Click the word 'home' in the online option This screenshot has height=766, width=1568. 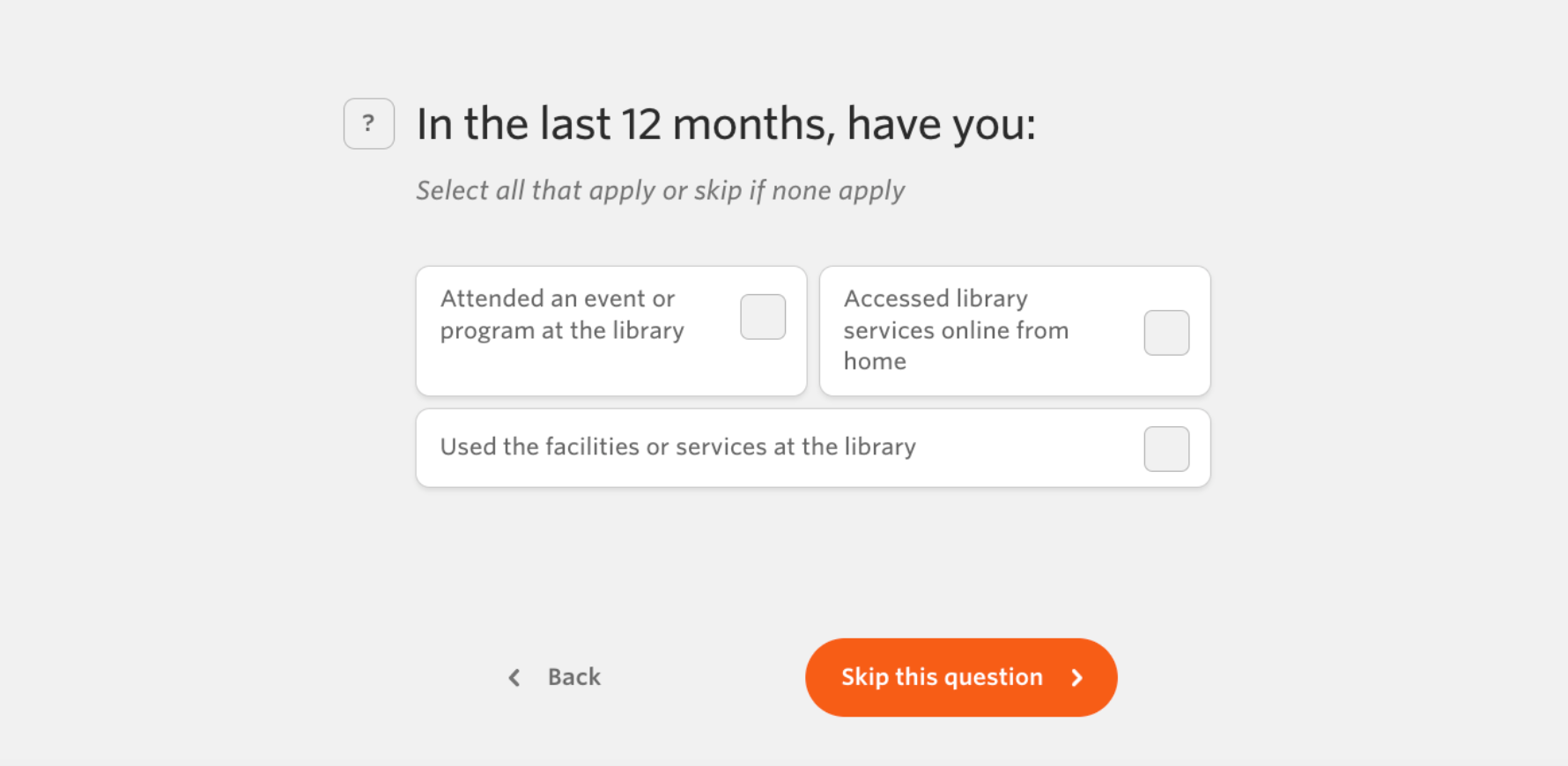tap(875, 362)
